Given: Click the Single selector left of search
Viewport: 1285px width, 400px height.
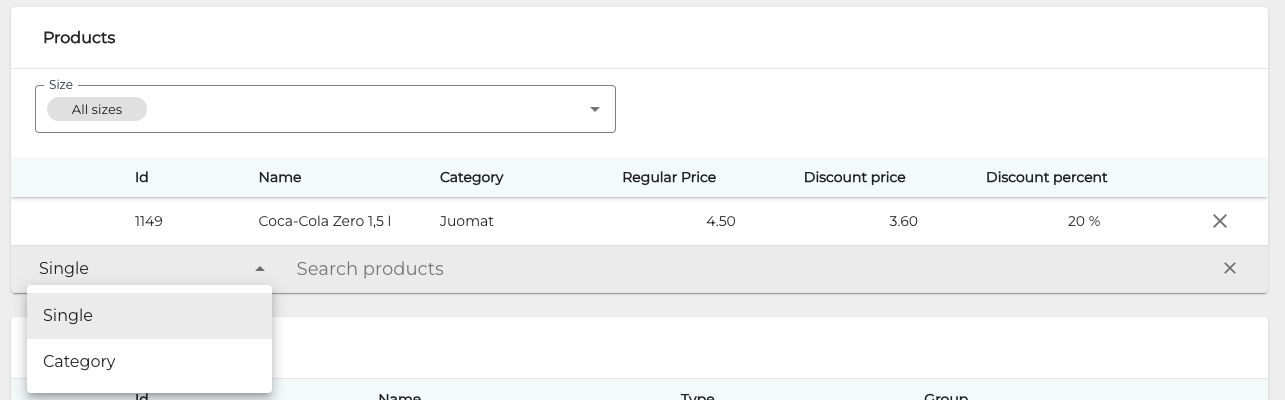Looking at the screenshot, I should click(x=140, y=268).
